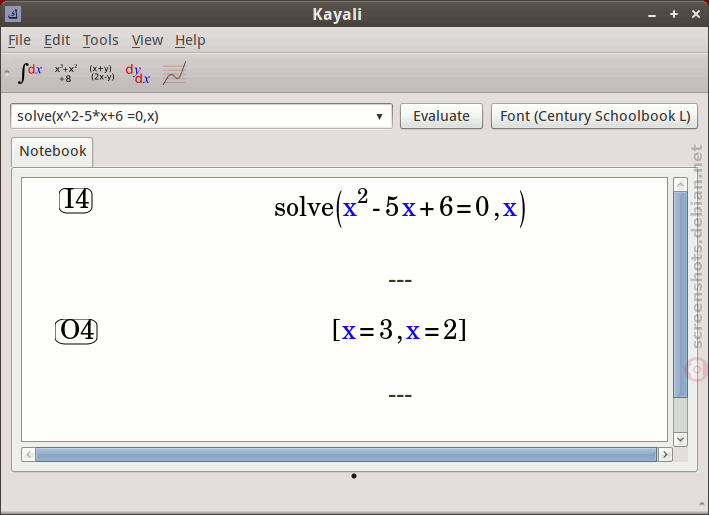Select the Notebook tab
The height and width of the screenshot is (515, 709).
coord(52,151)
